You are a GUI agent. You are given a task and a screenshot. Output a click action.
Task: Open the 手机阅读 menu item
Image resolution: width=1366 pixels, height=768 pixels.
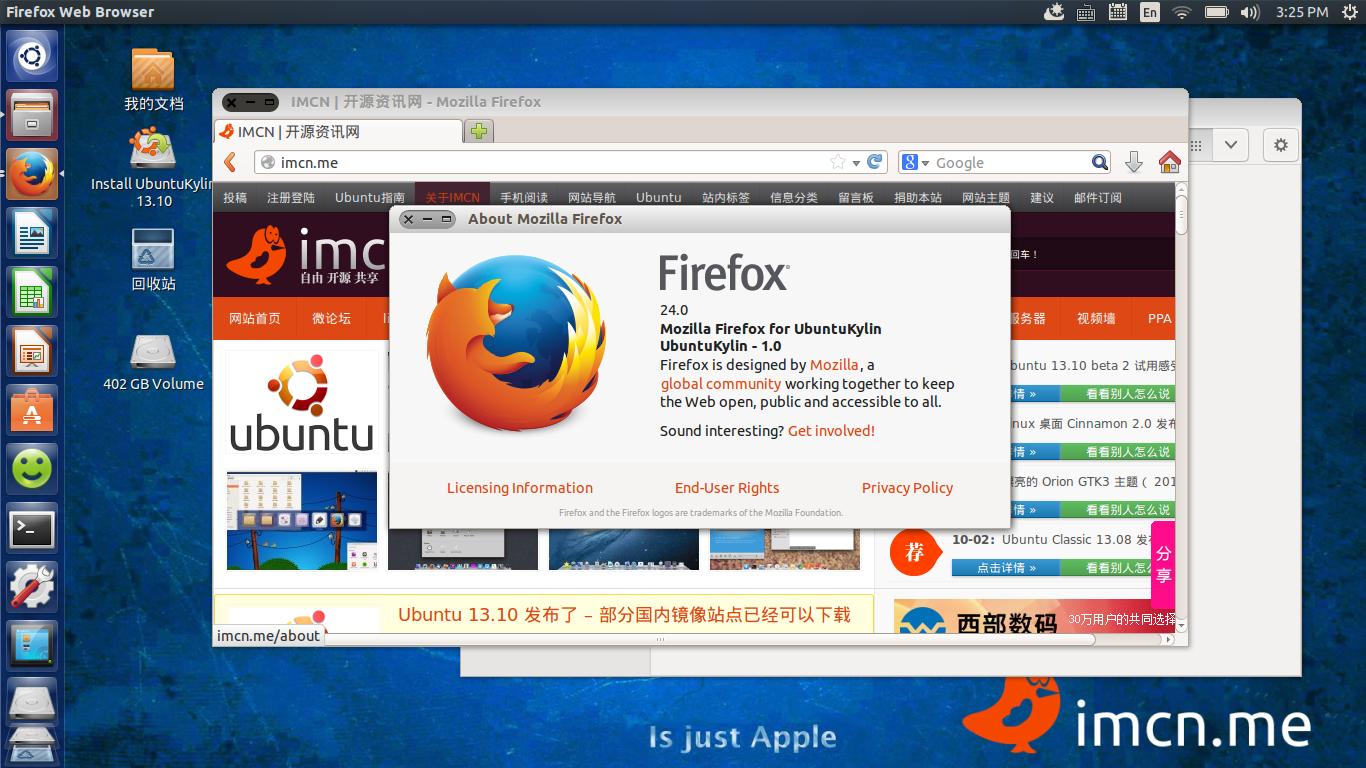[524, 198]
